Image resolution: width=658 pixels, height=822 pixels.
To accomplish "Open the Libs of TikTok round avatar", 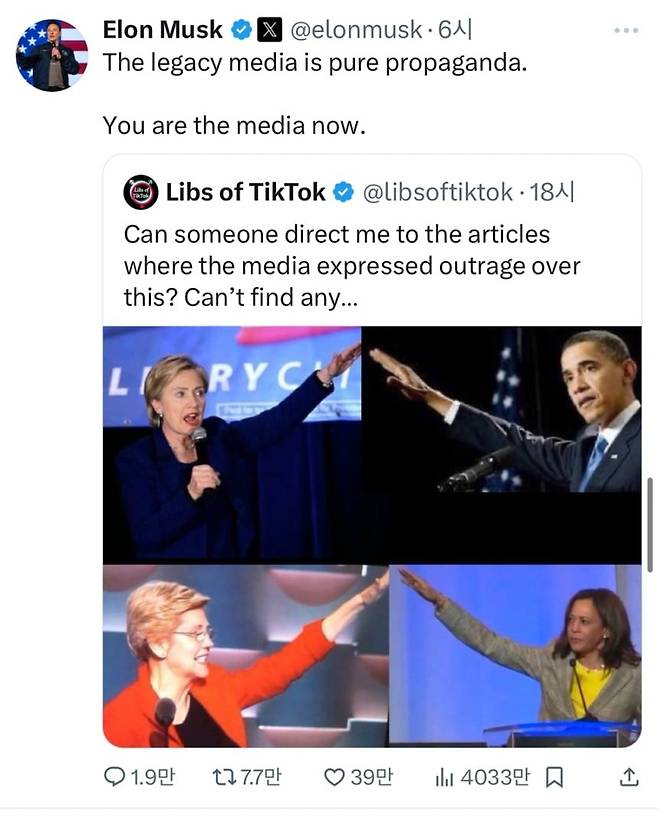I will coord(141,192).
